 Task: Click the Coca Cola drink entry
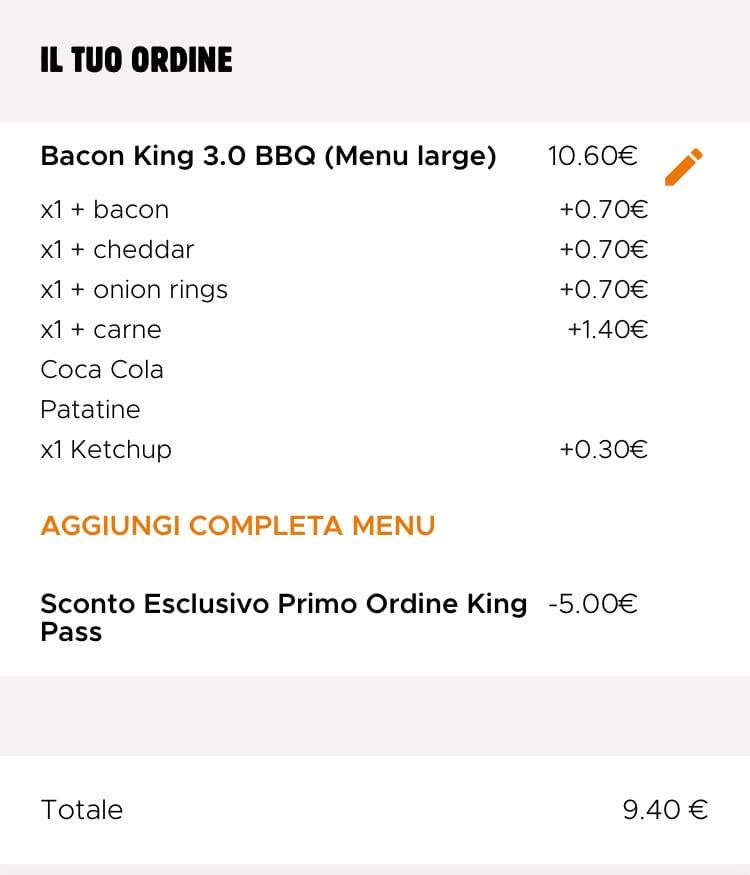101,370
